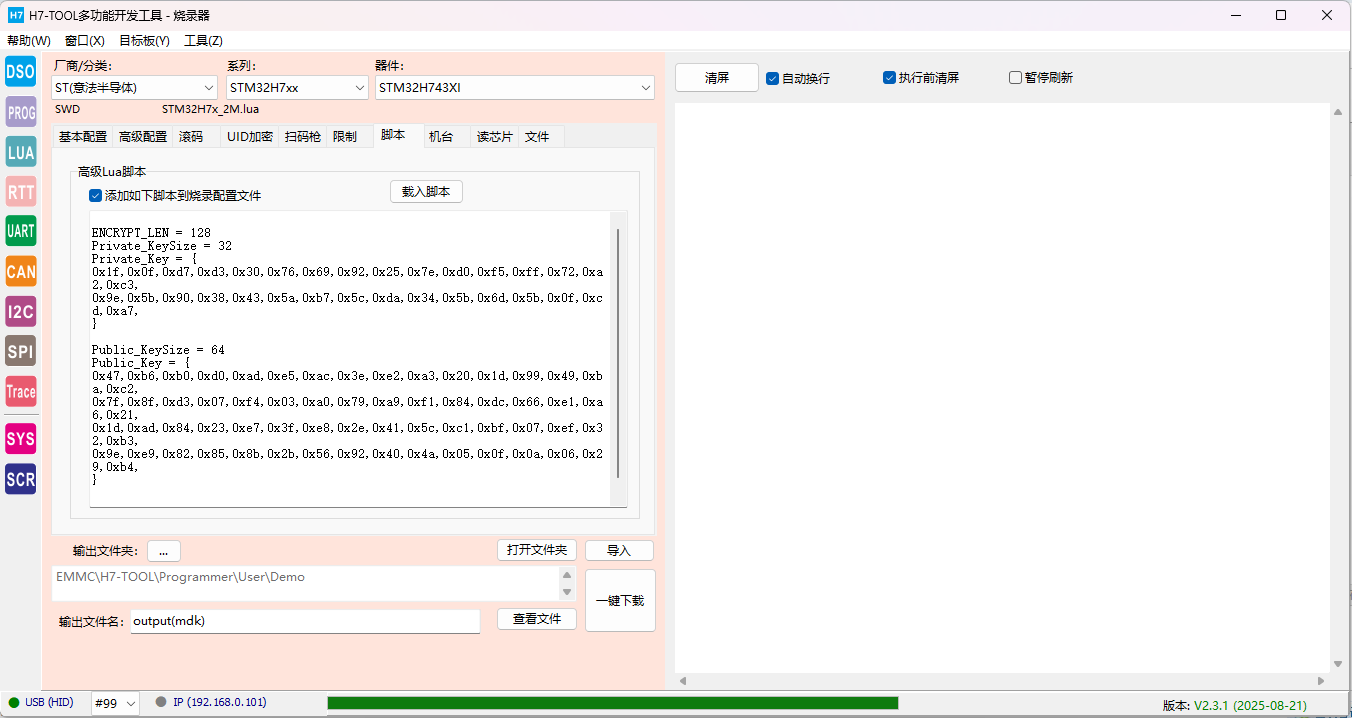Open the DSO oscilloscope sidebar icon

click(x=20, y=72)
